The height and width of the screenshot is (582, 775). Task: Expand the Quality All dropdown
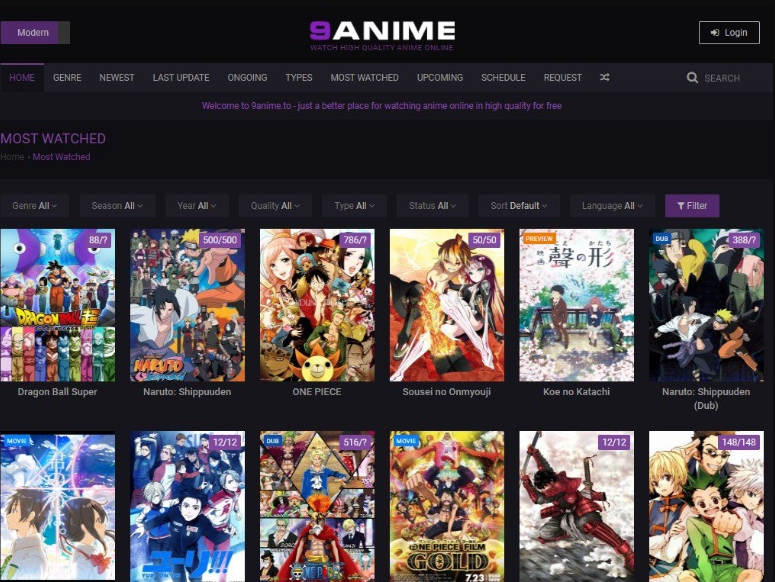[x=275, y=206]
